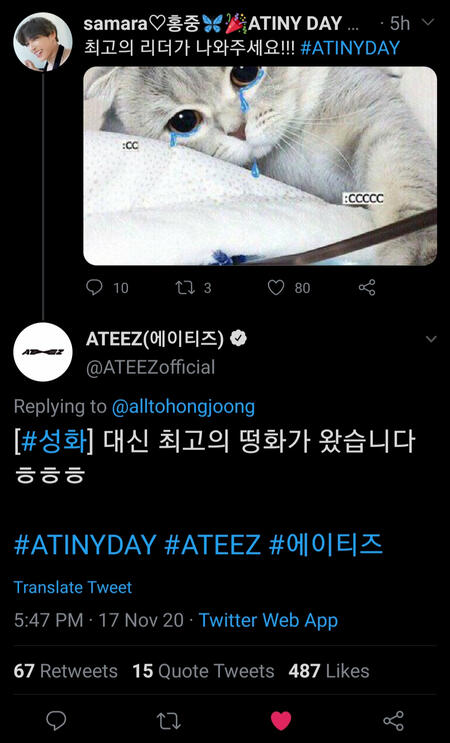Like samara's tweet showing 80 likes

click(x=276, y=287)
